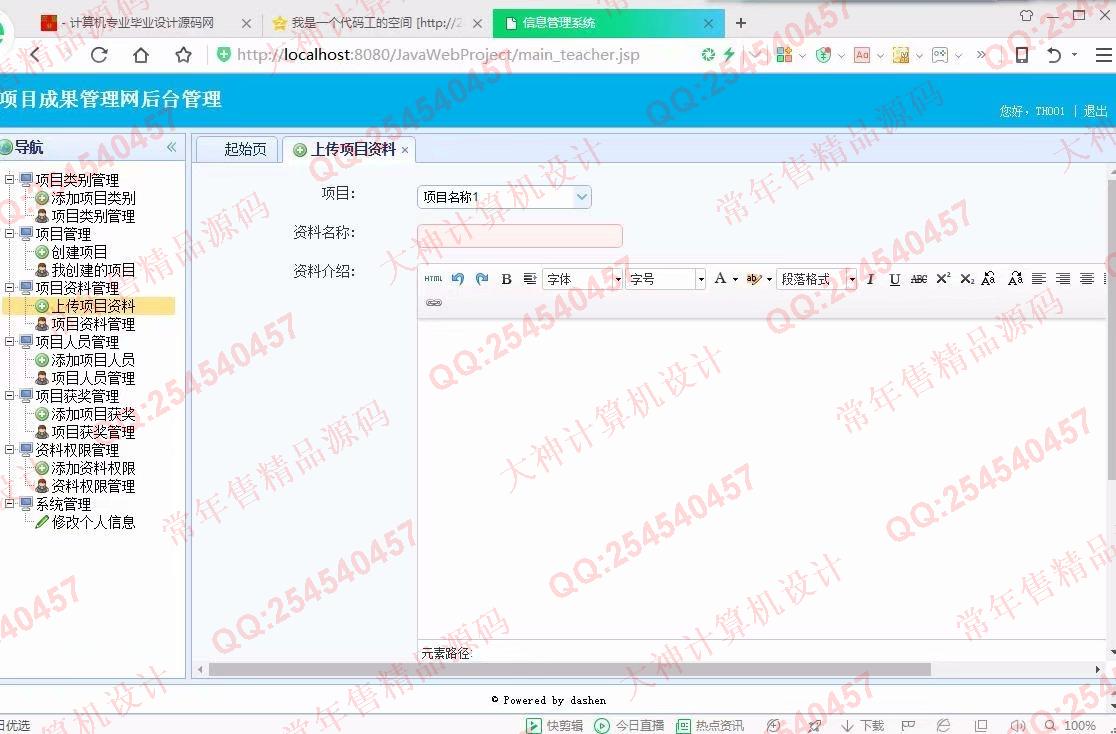Collapse the 项目获奖管理 tree node

pos(9,396)
